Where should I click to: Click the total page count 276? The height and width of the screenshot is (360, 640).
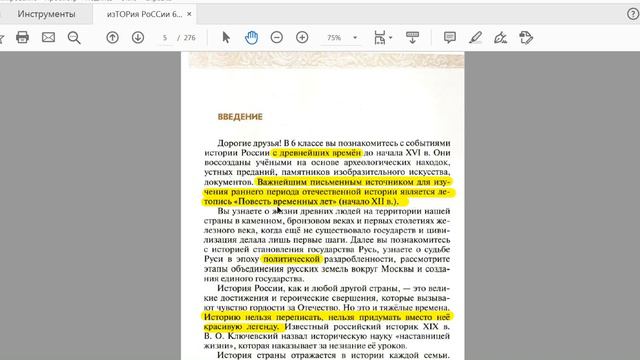point(189,38)
